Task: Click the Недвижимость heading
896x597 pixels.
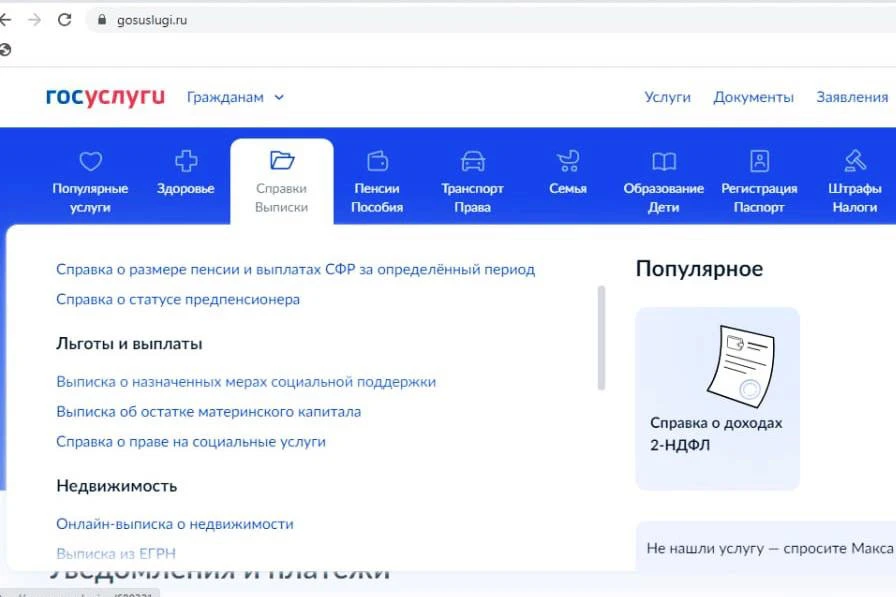Action: pyautogui.click(x=117, y=486)
